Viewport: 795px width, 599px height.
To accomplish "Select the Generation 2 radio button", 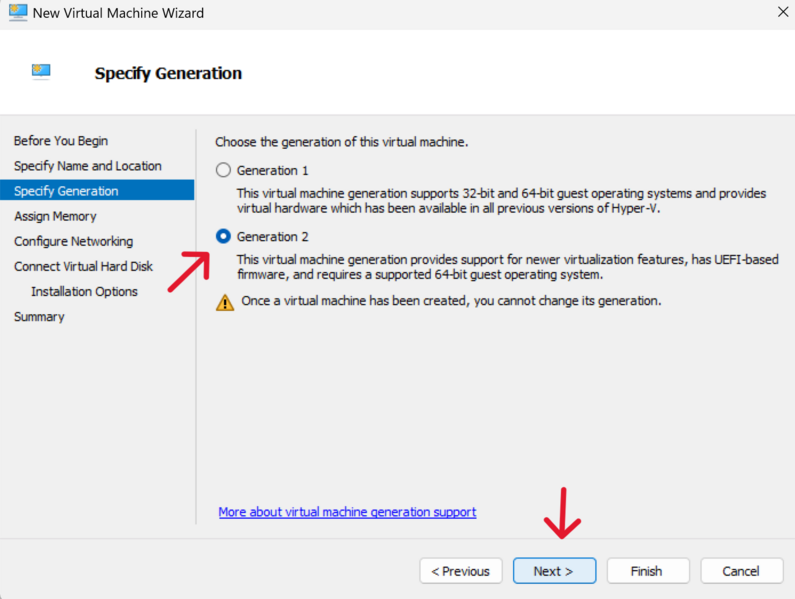I will pos(223,236).
